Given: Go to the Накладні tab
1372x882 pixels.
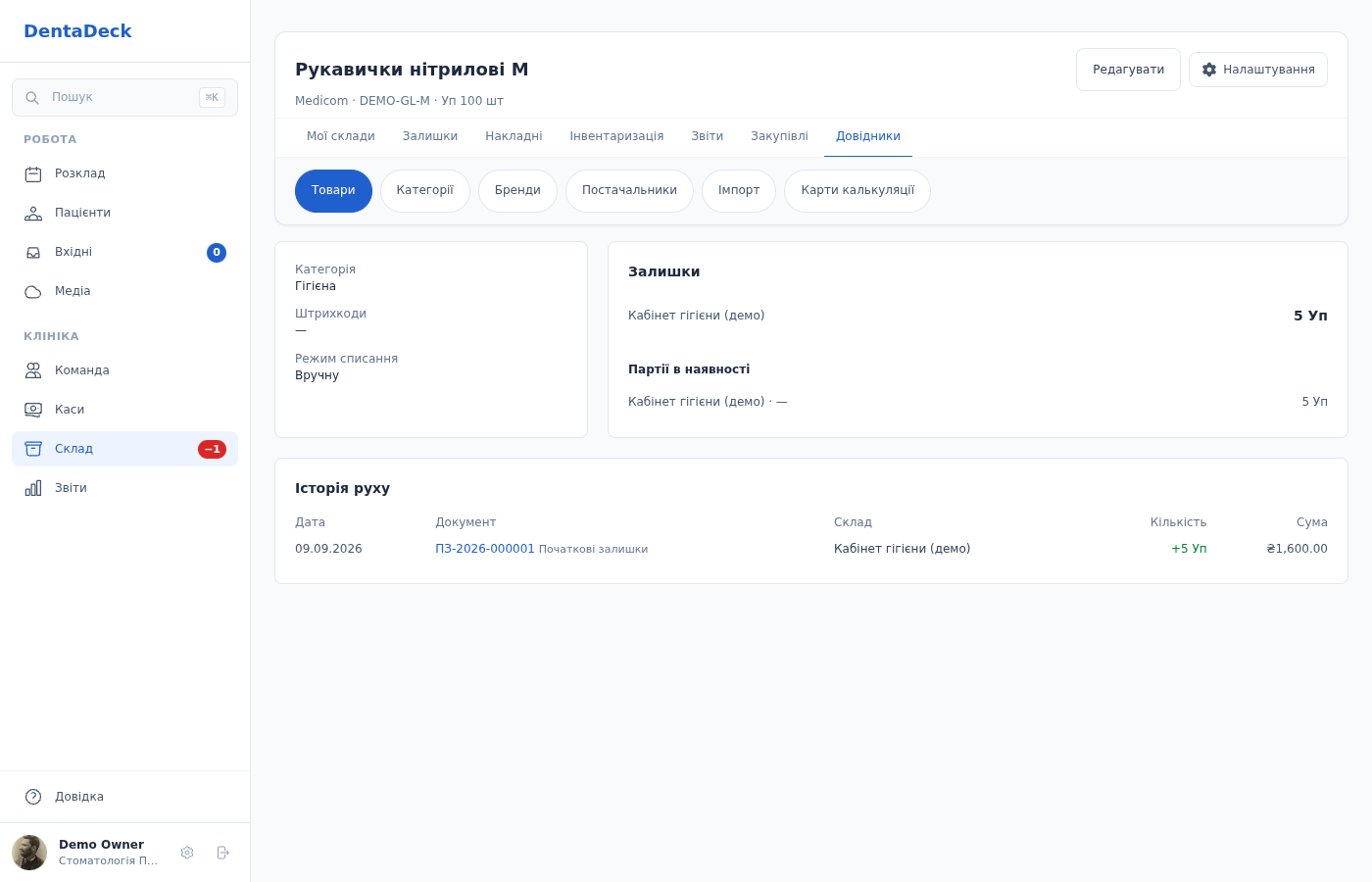Looking at the screenshot, I should coord(514,137).
